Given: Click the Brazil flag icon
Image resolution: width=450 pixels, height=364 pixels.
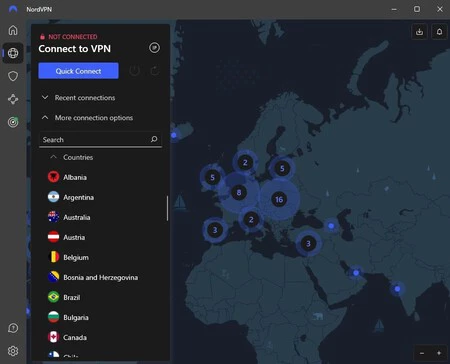Looking at the screenshot, I should click(53, 297).
